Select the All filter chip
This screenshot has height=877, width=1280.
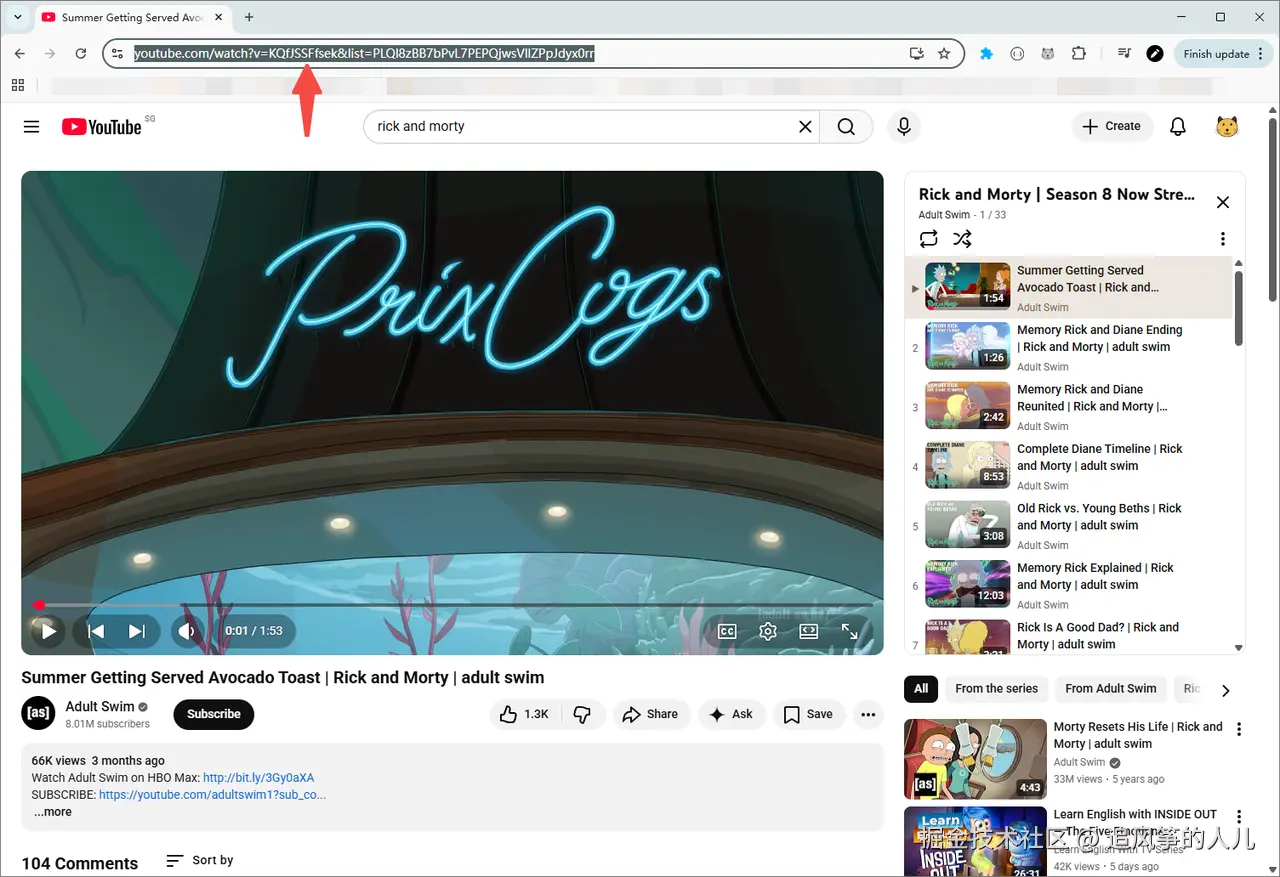(921, 688)
